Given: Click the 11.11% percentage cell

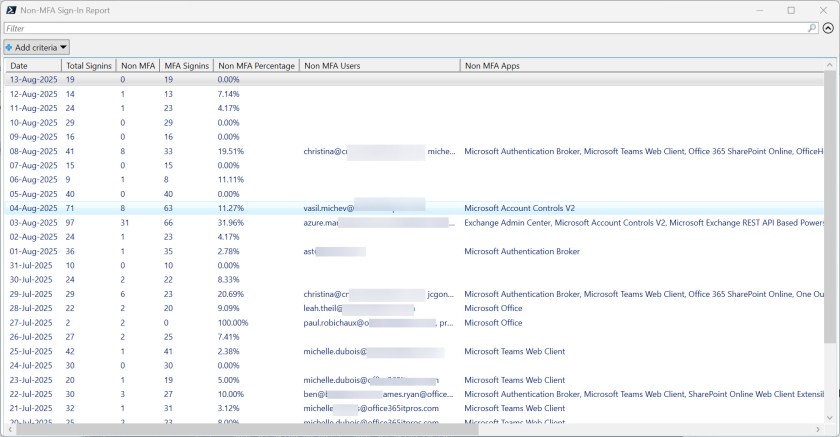Looking at the screenshot, I should click(x=231, y=180).
